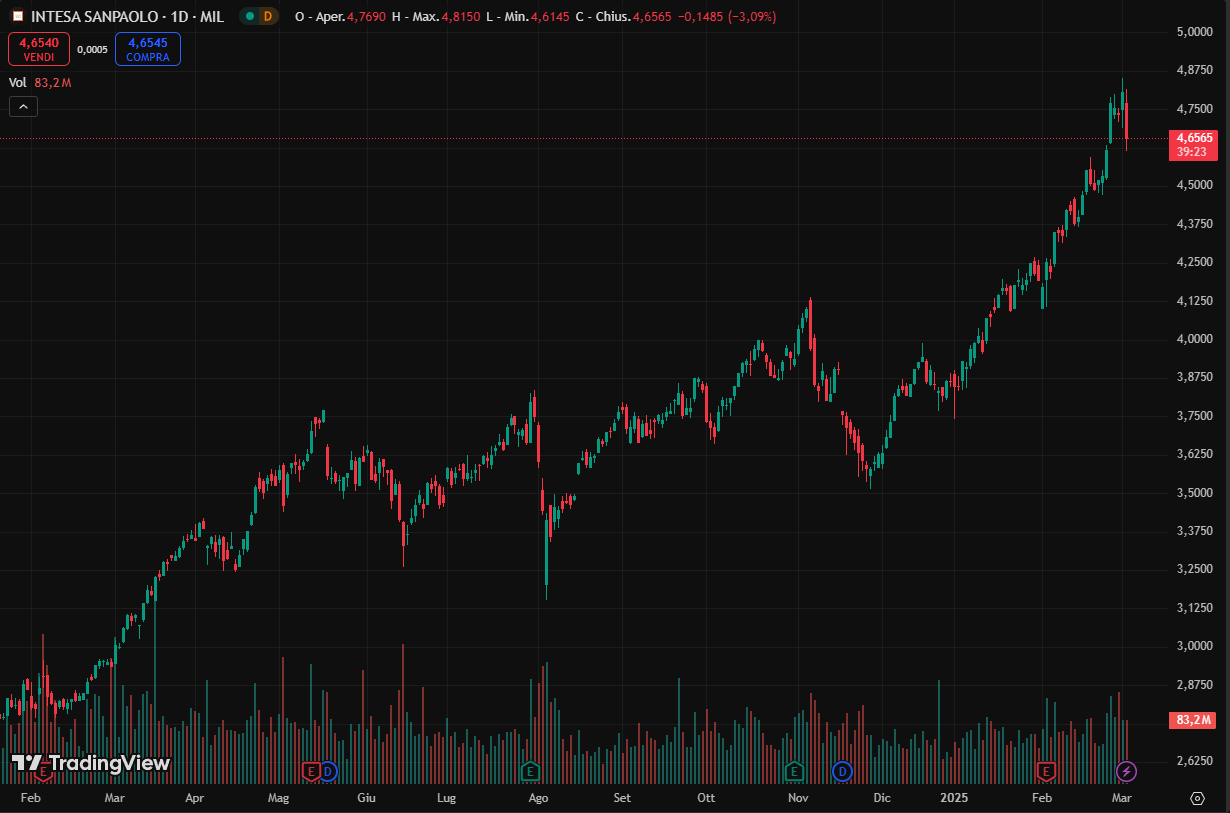The image size is (1230, 813).
Task: Select the Vol indicator label
Action: pyautogui.click(x=17, y=83)
